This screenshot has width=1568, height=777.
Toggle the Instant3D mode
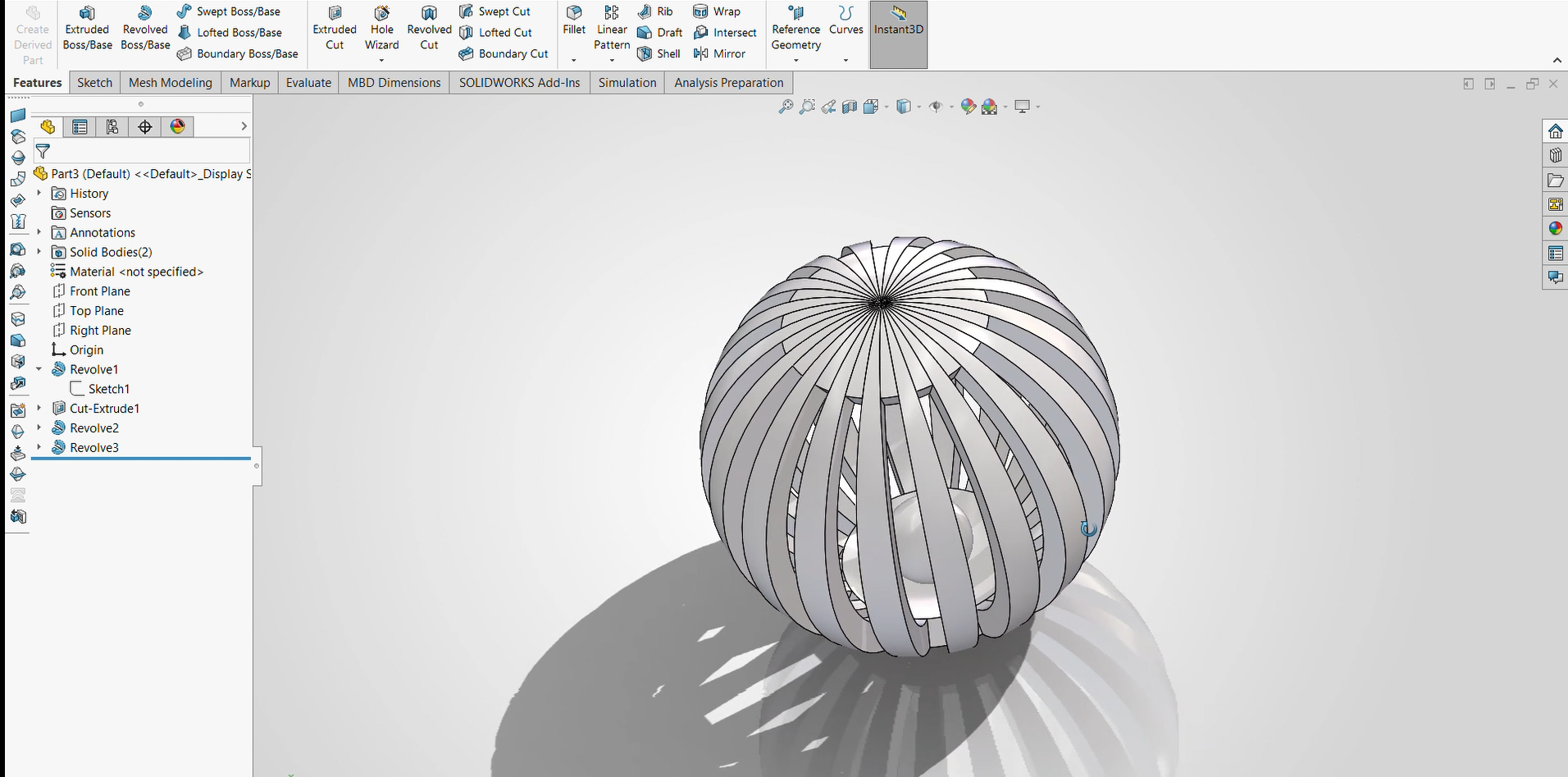coord(899,33)
